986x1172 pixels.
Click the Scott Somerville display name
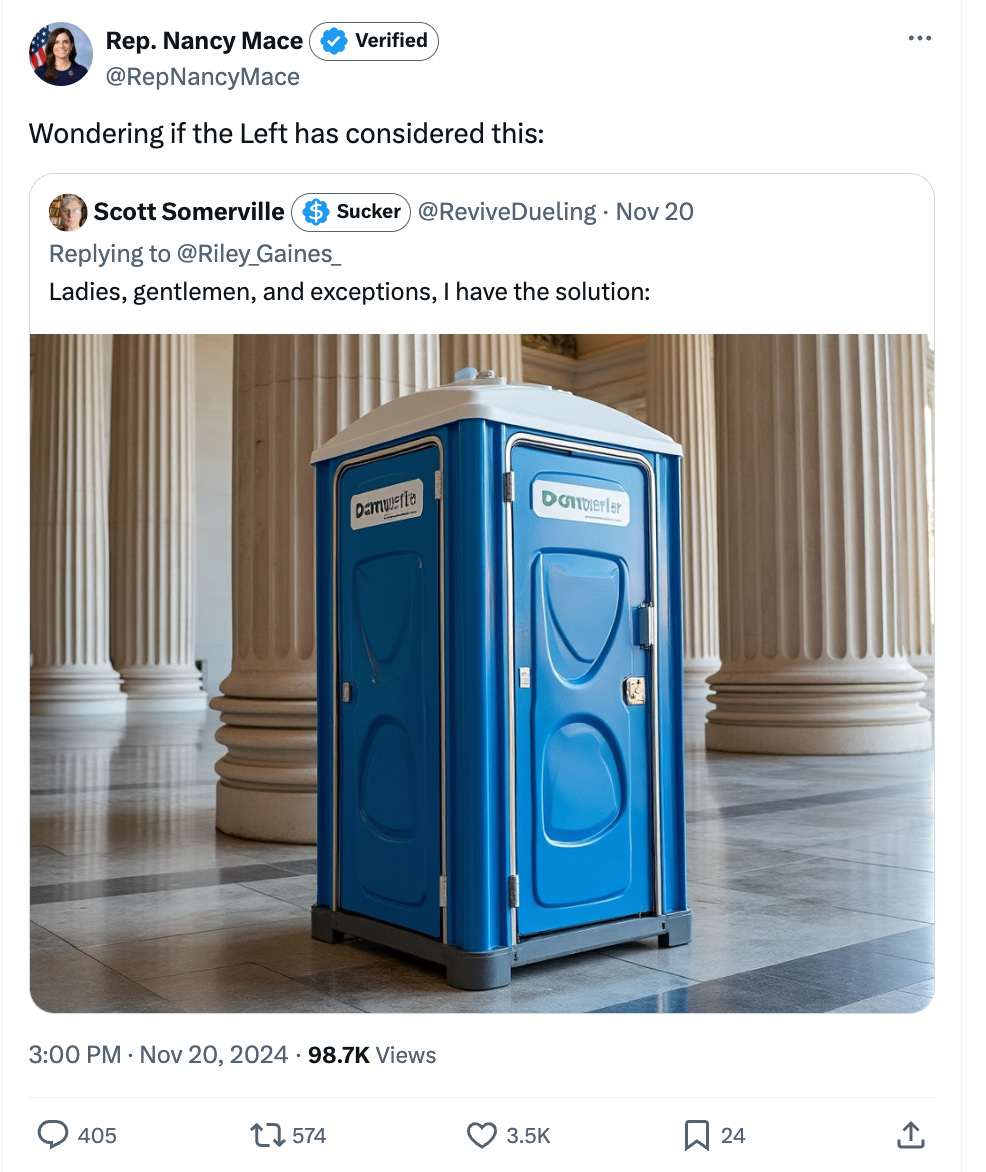pyautogui.click(x=188, y=212)
